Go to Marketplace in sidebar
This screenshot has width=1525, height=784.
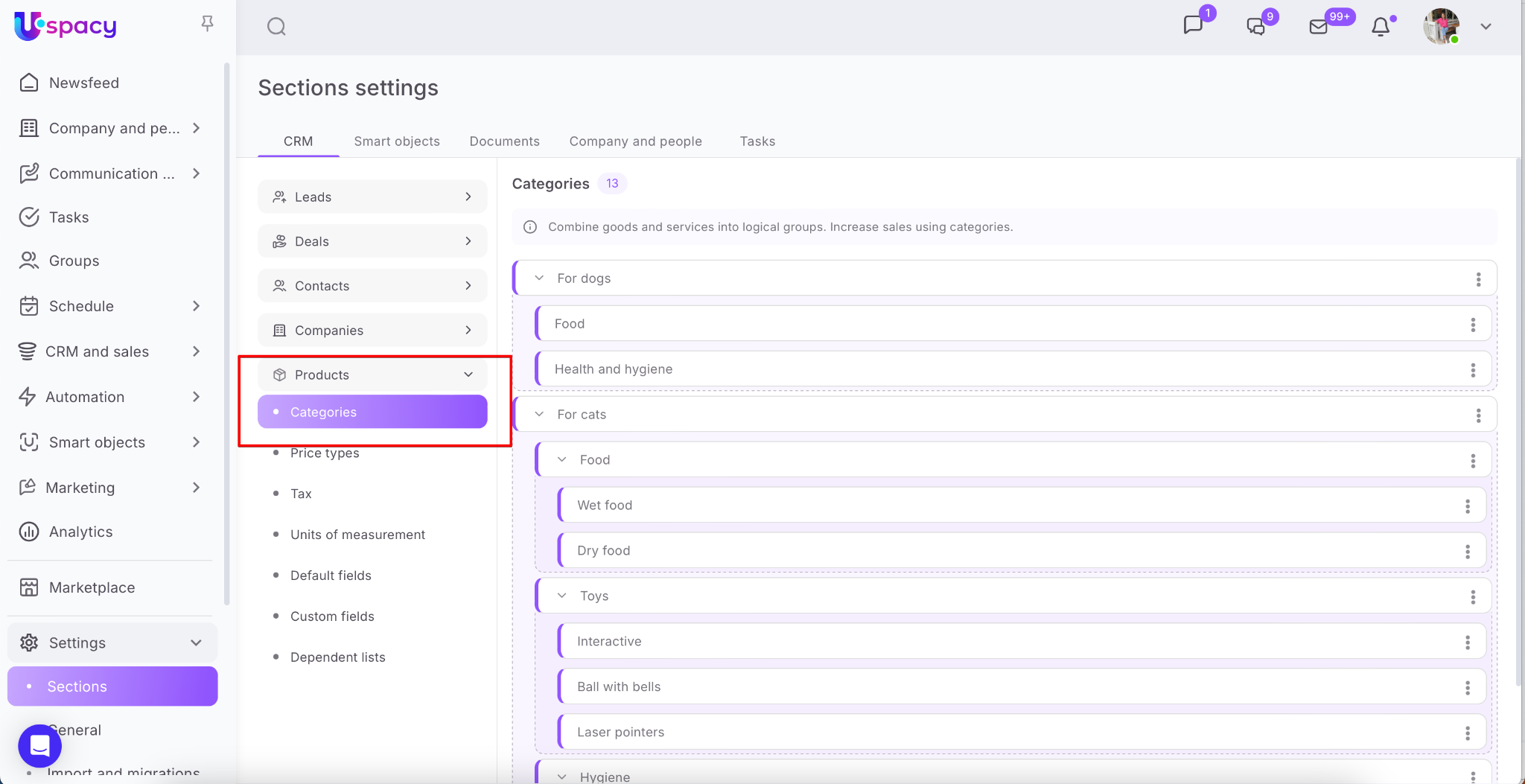pyautogui.click(x=92, y=588)
